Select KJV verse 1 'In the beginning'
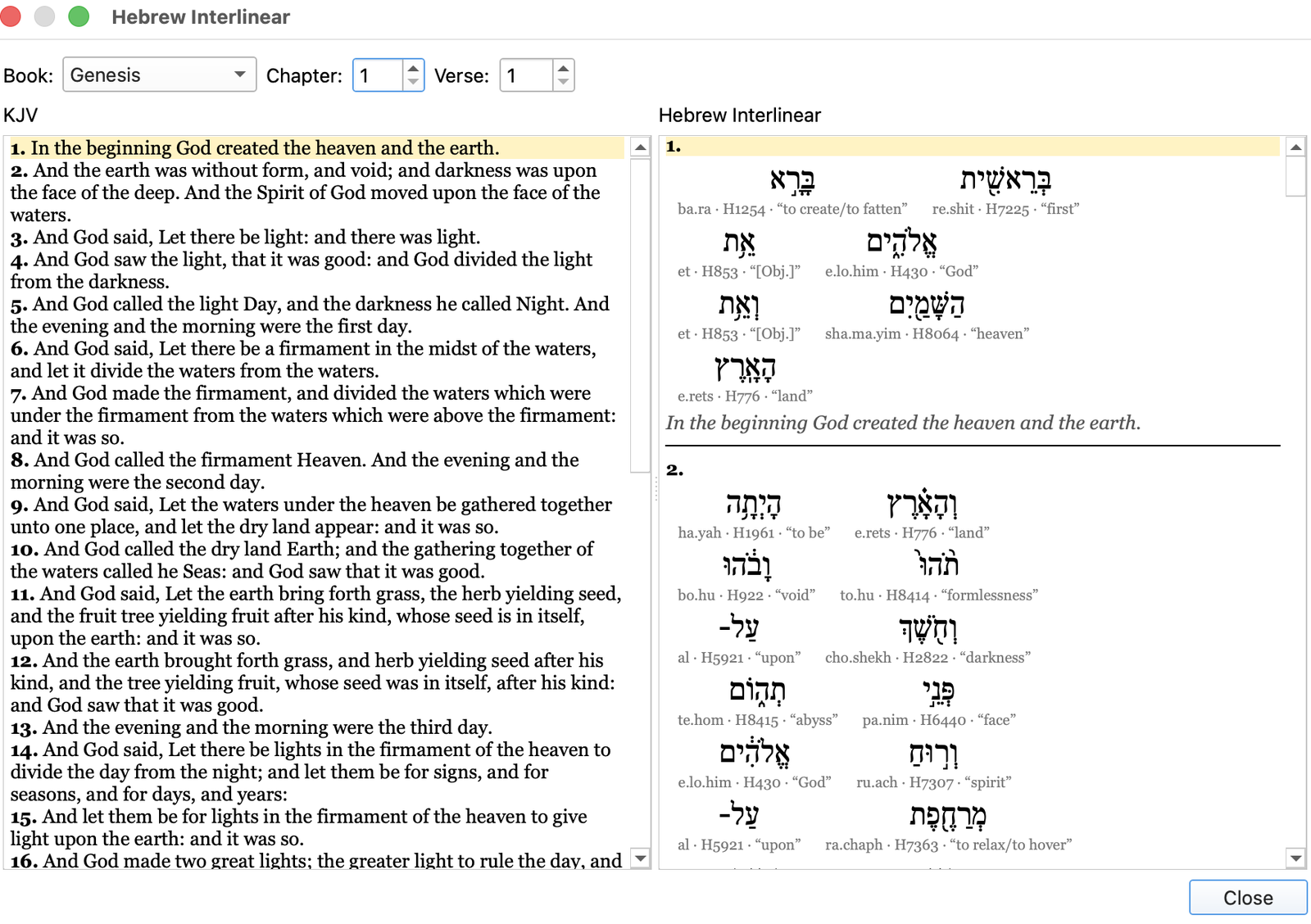The height and width of the screenshot is (924, 1311). click(316, 148)
